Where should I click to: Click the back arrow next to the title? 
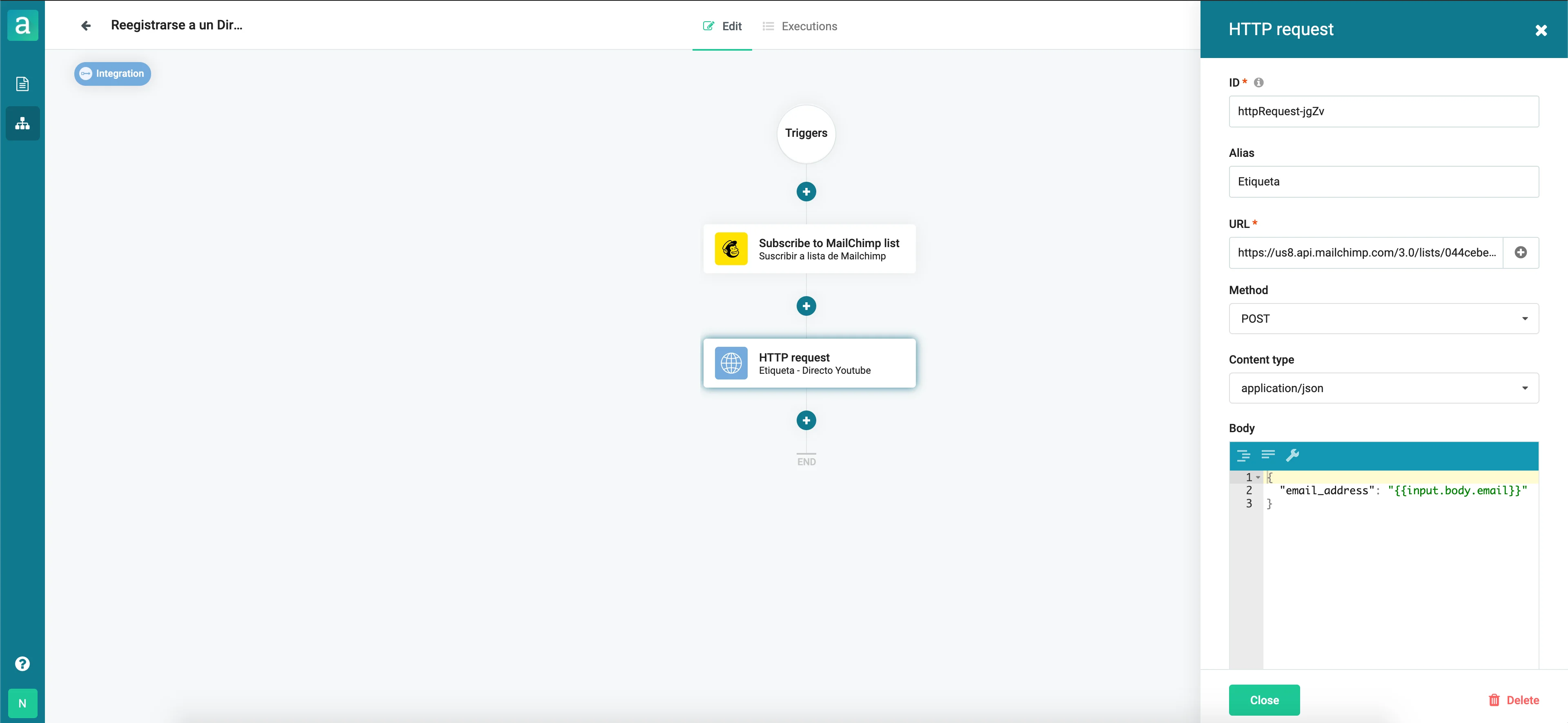coord(86,26)
